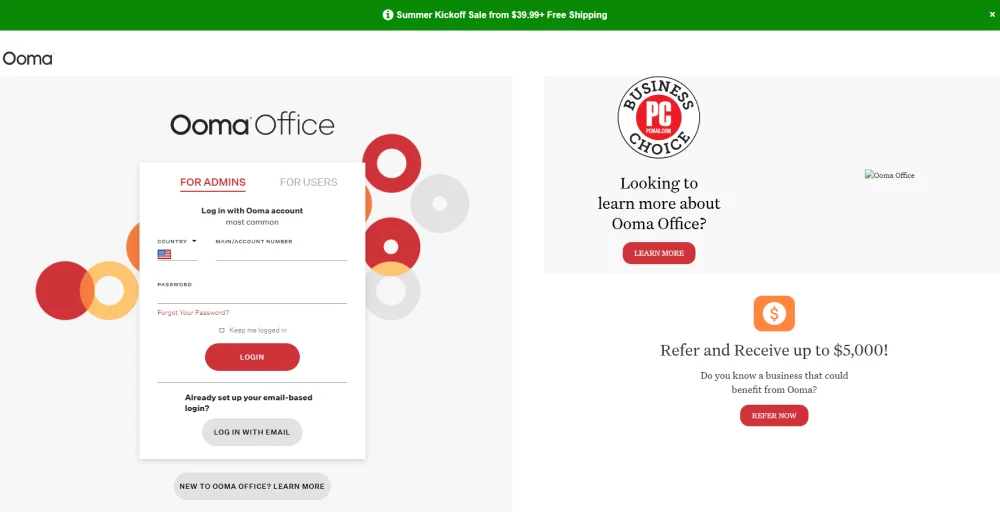Image resolution: width=1000 pixels, height=512 pixels.
Task: Click the orange dollar coin icon
Action: coord(774,313)
